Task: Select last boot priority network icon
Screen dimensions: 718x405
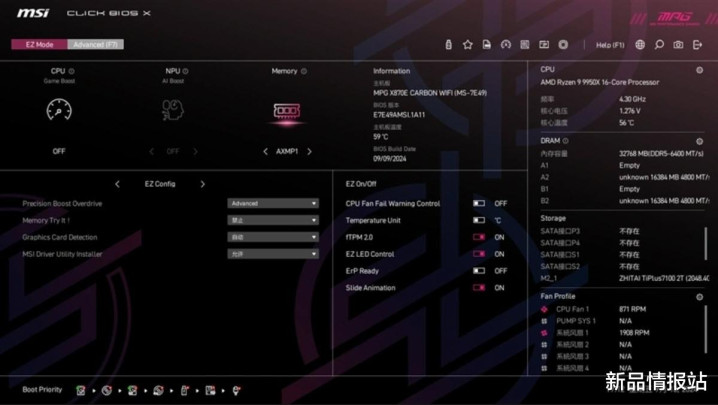Action: [236, 390]
